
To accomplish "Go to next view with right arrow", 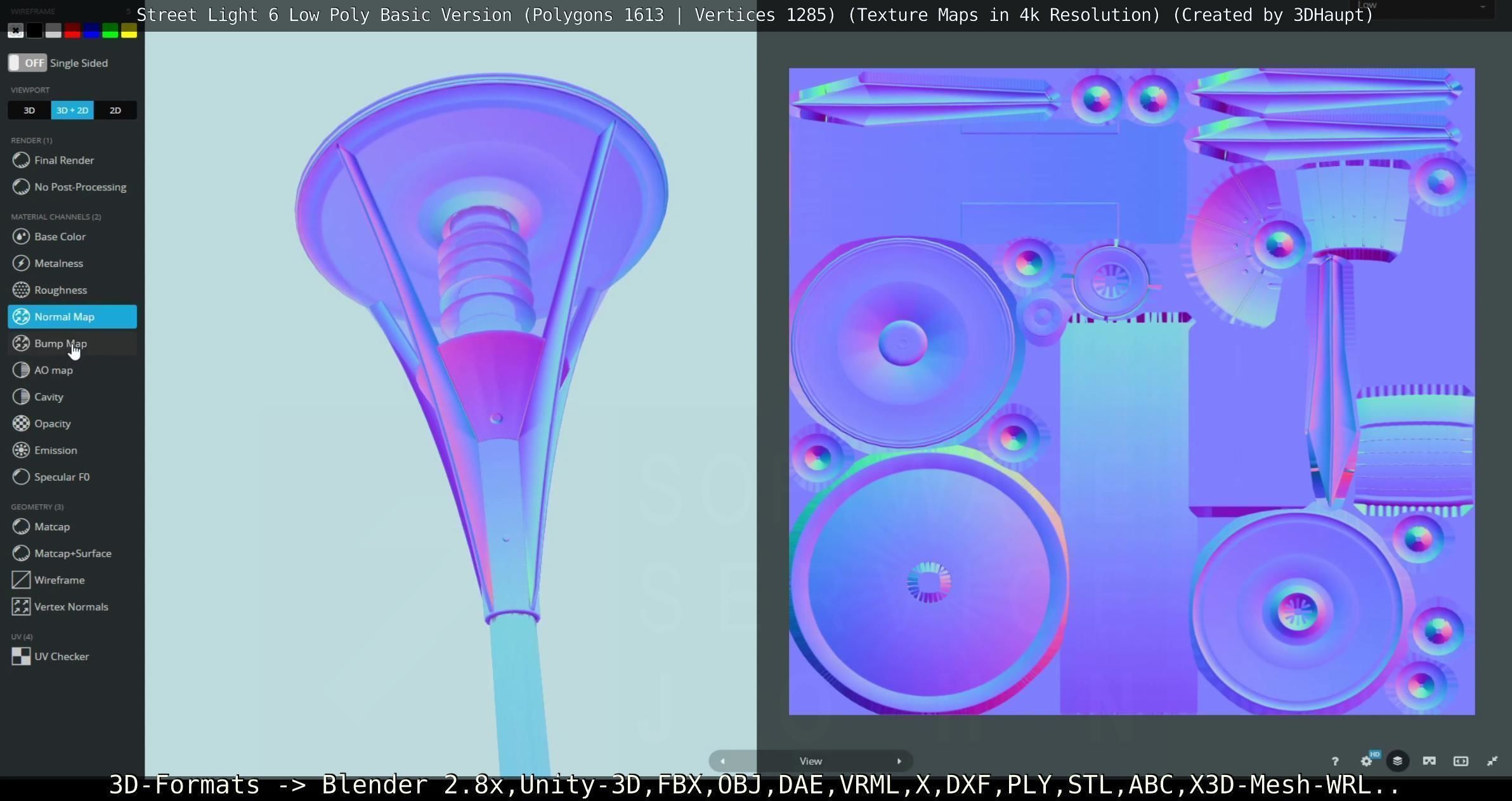I will 899,761.
